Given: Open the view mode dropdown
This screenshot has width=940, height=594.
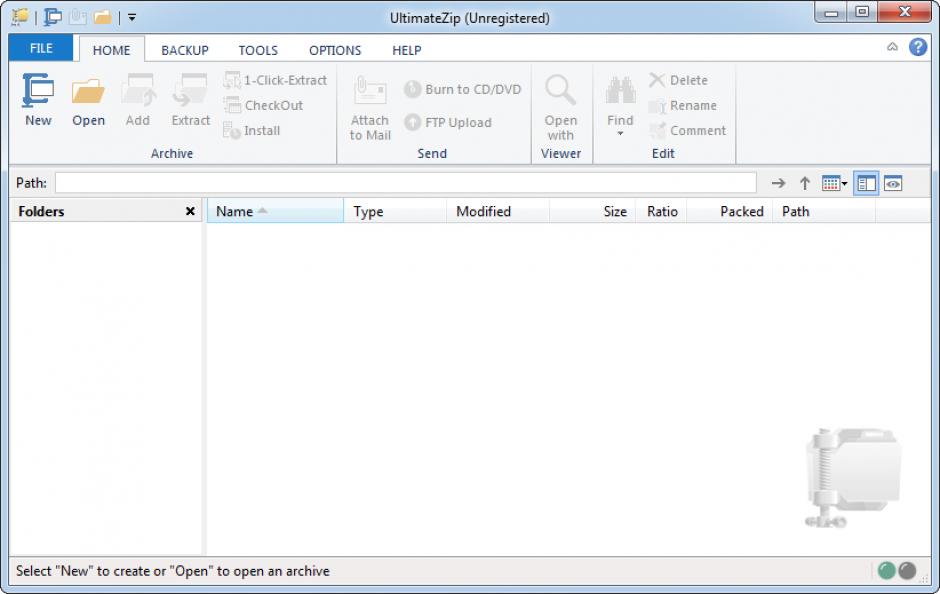Looking at the screenshot, I should pyautogui.click(x=834, y=183).
